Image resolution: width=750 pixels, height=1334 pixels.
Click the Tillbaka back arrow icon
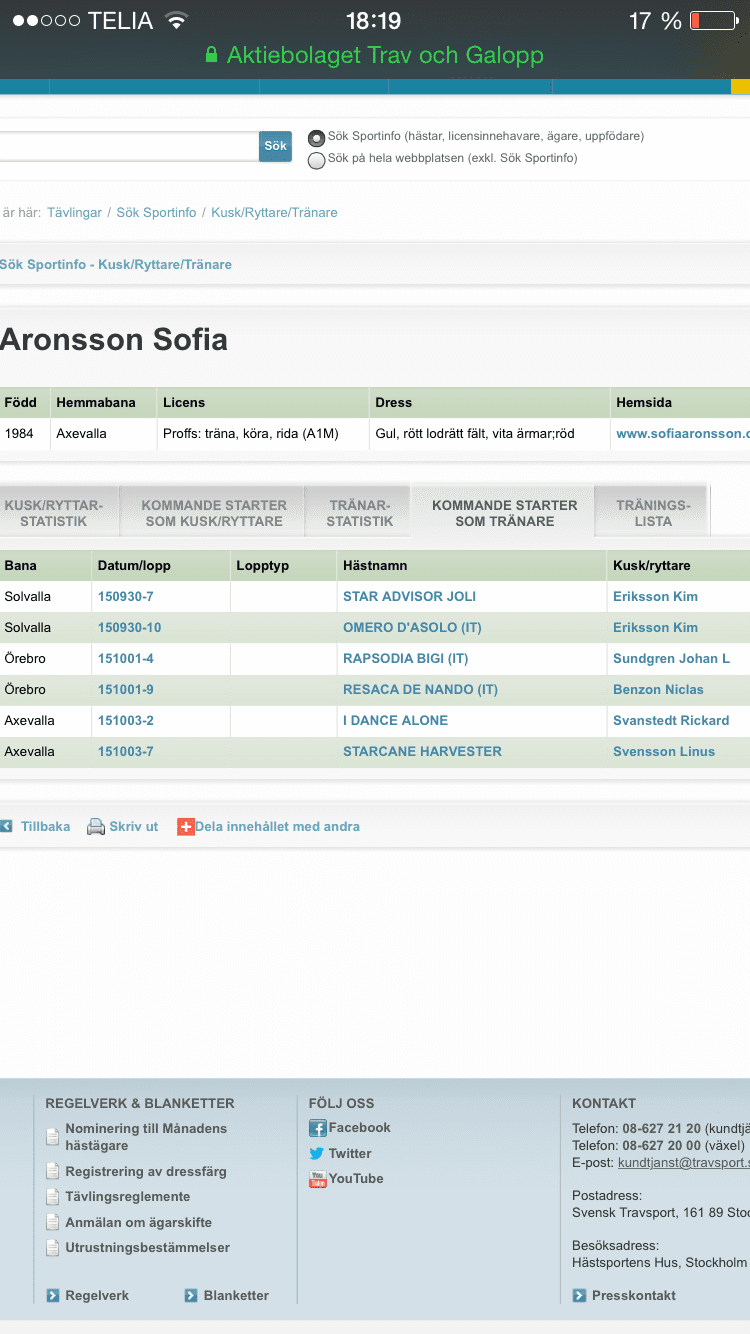click(x=6, y=827)
